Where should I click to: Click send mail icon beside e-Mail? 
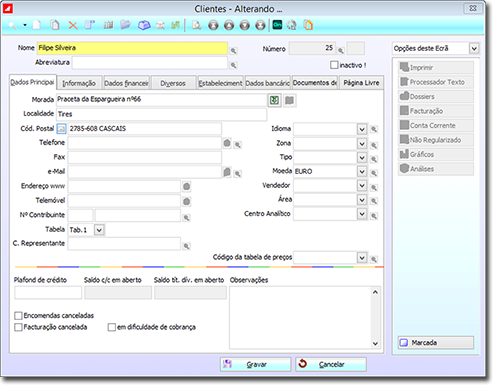click(227, 172)
